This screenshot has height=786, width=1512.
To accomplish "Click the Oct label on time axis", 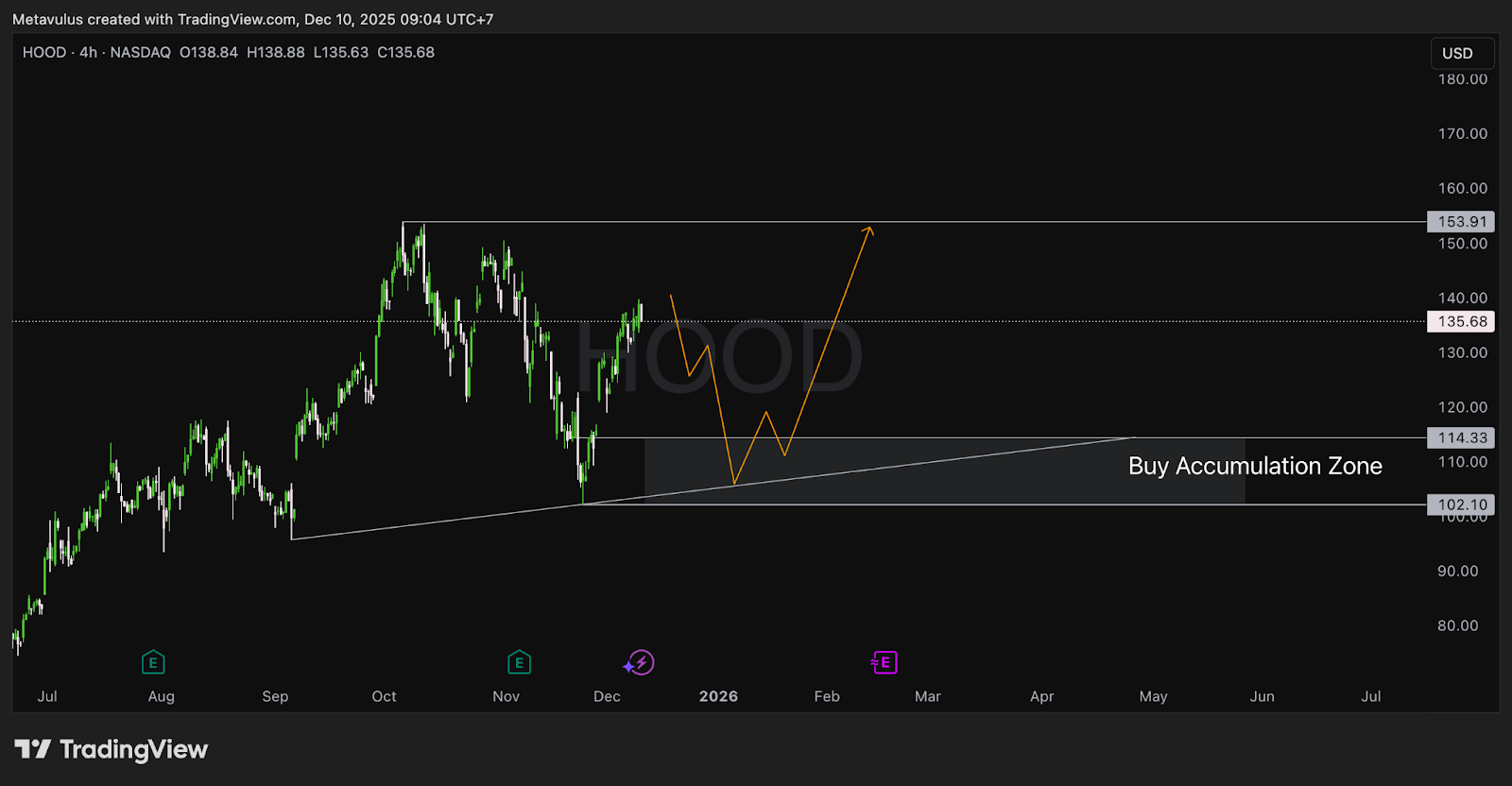I will pyautogui.click(x=384, y=696).
